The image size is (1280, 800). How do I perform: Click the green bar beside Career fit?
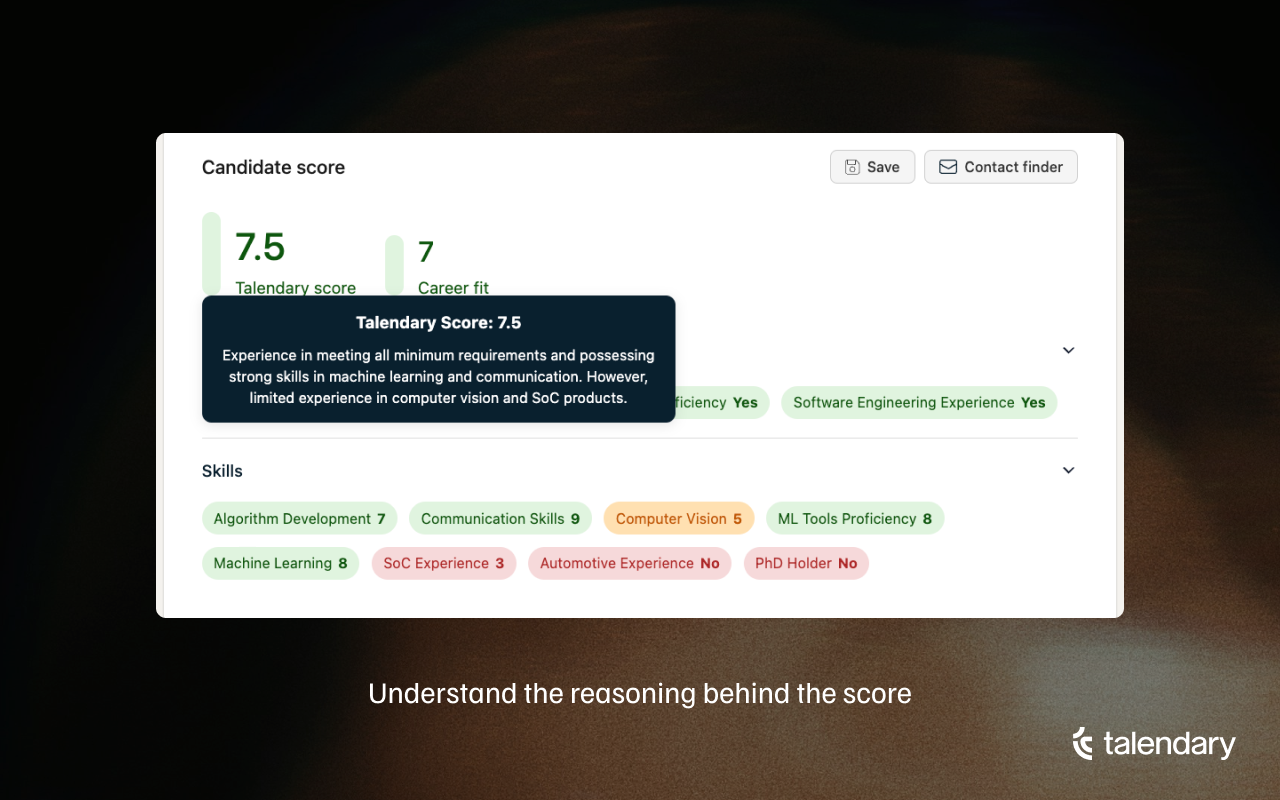tap(394, 266)
